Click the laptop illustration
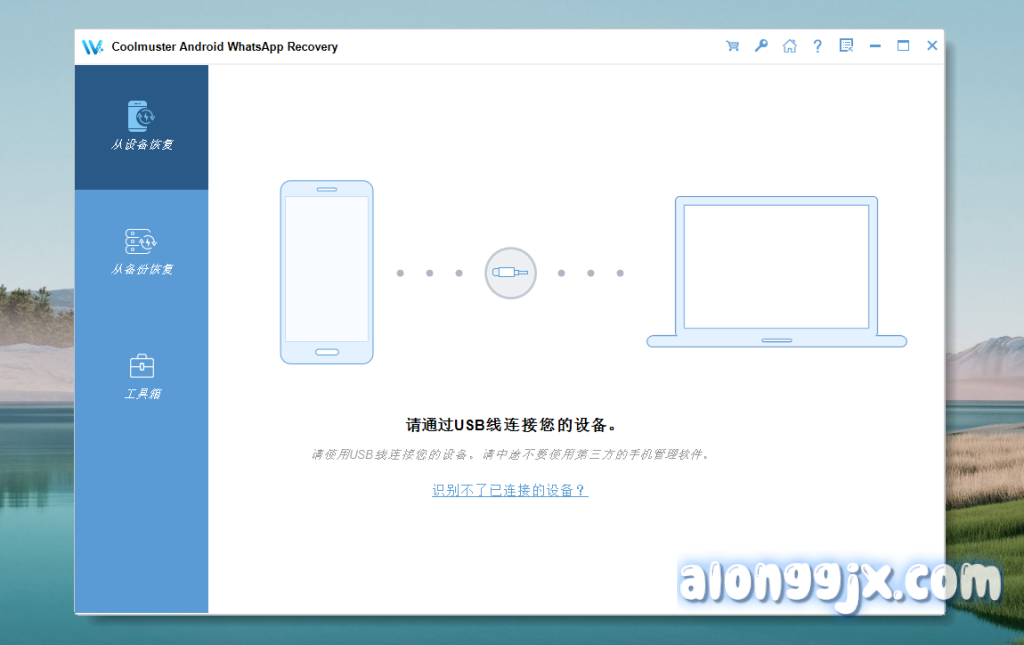Viewport: 1024px width, 645px height. [x=776, y=272]
